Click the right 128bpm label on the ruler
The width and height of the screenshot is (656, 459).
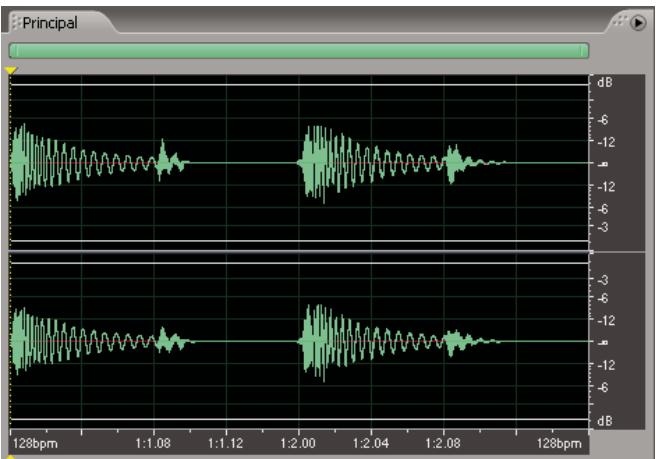tap(559, 444)
